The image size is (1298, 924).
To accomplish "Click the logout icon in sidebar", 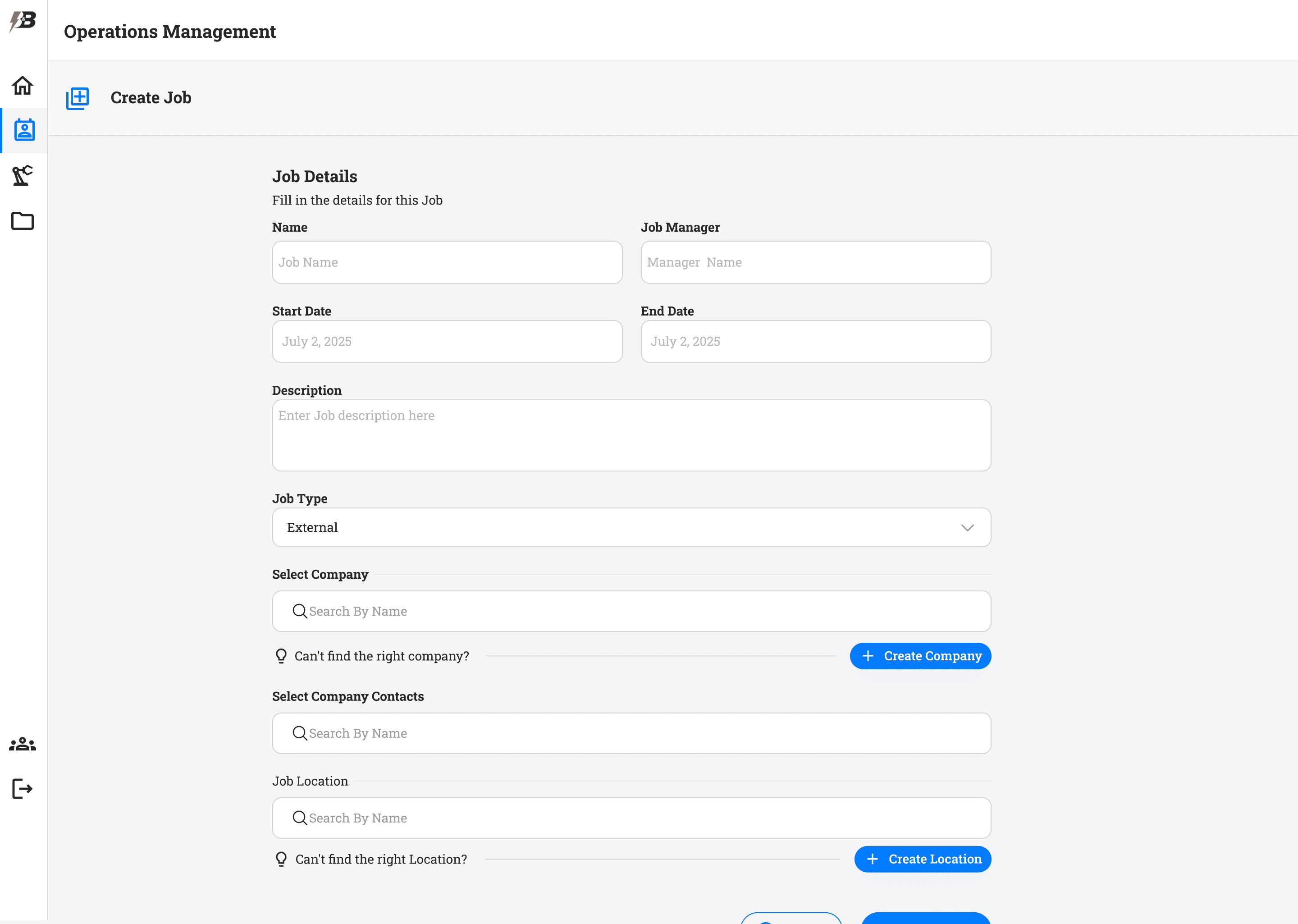I will [23, 789].
